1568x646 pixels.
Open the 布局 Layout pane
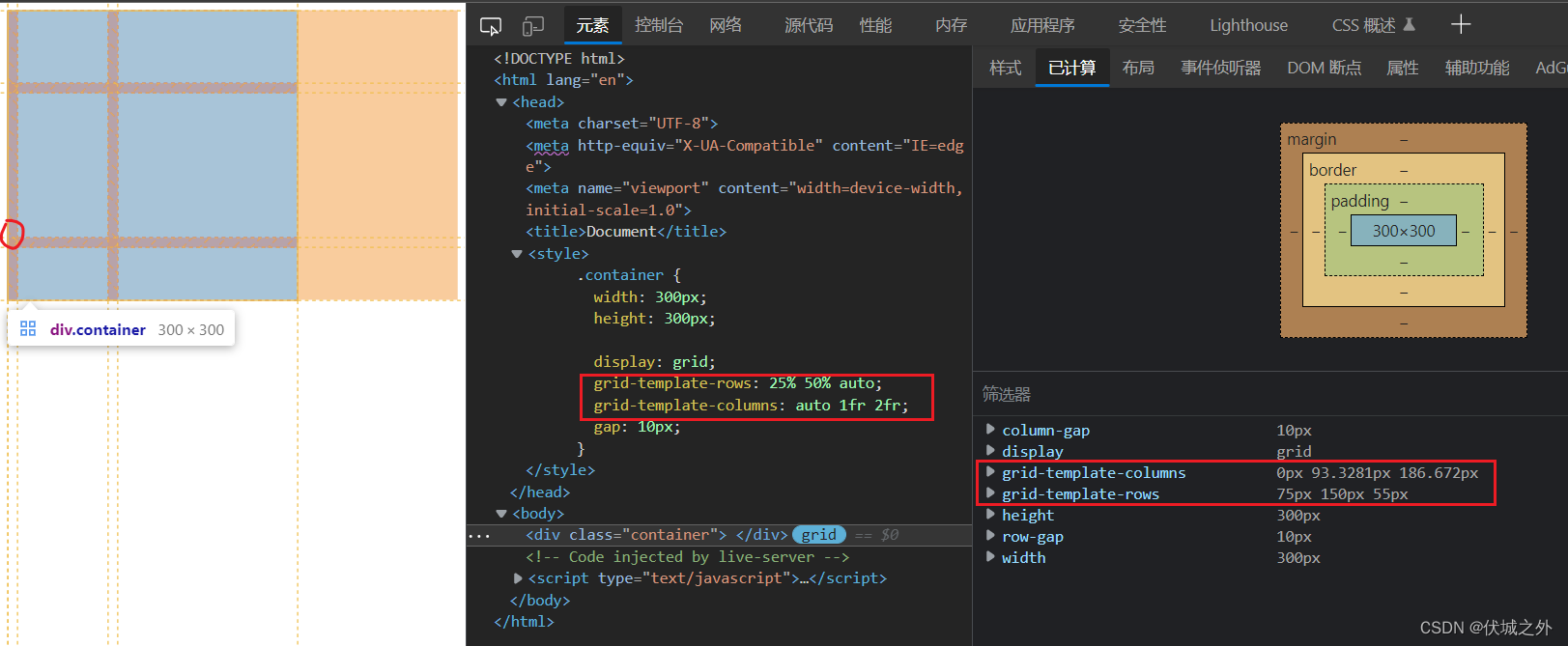tap(1138, 68)
